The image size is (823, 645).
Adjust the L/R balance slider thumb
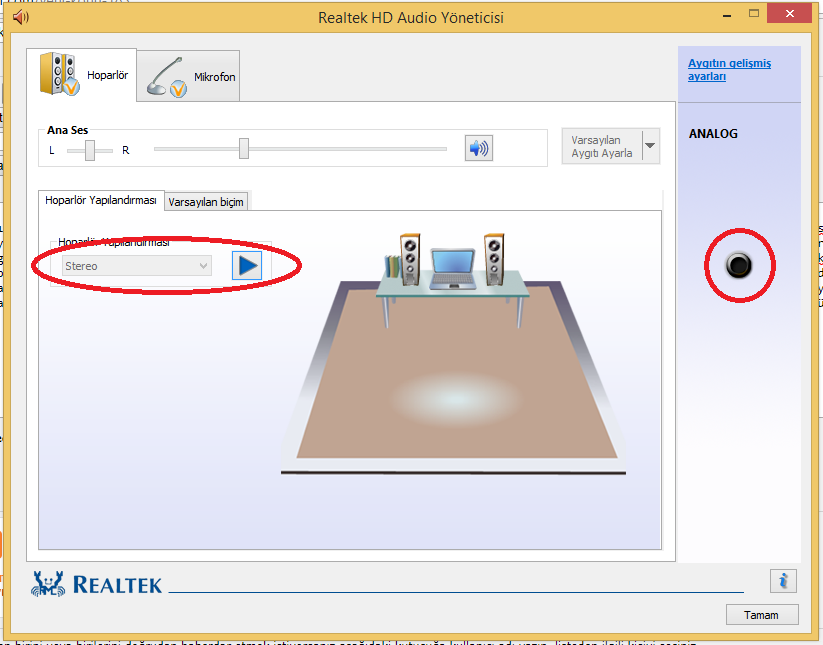[90, 150]
